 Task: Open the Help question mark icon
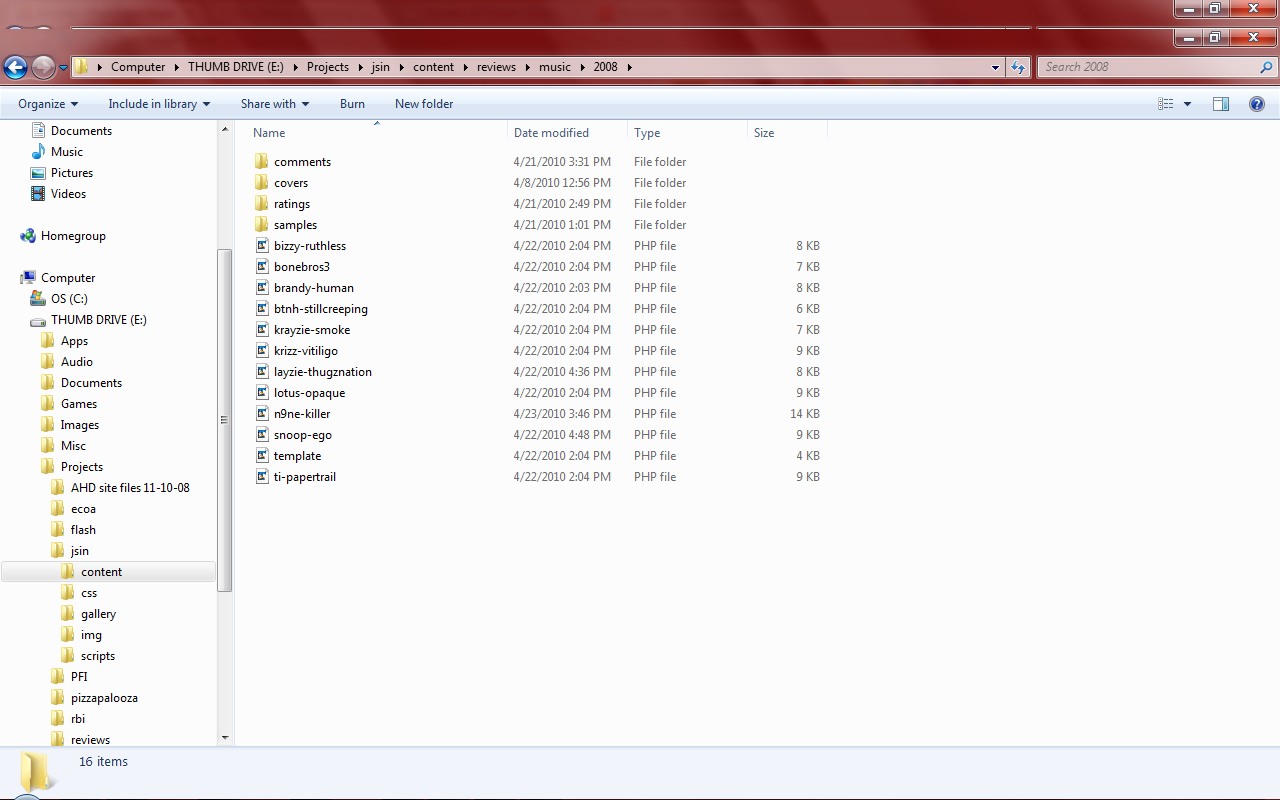1257,104
